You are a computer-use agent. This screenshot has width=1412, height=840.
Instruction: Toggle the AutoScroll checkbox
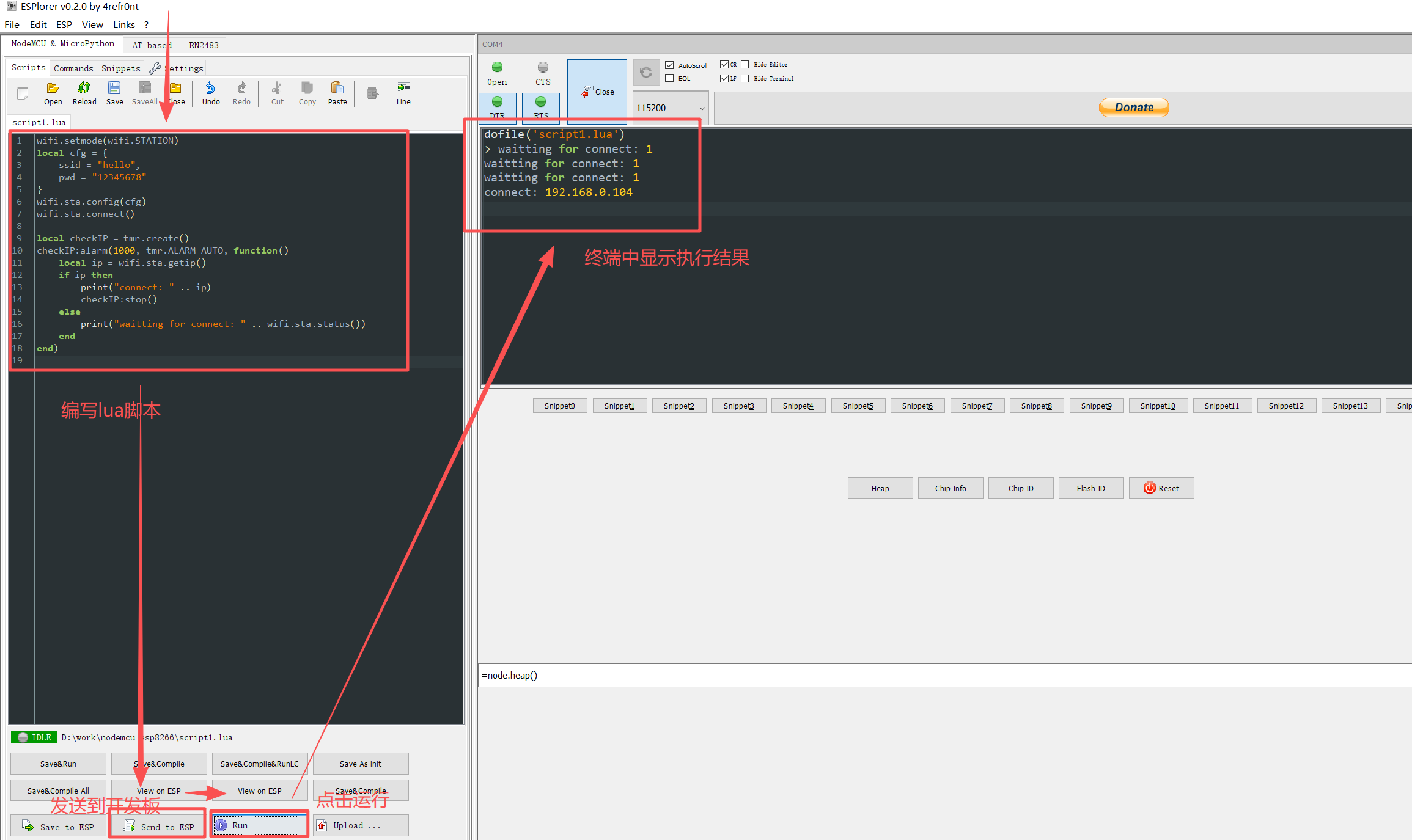tap(670, 65)
